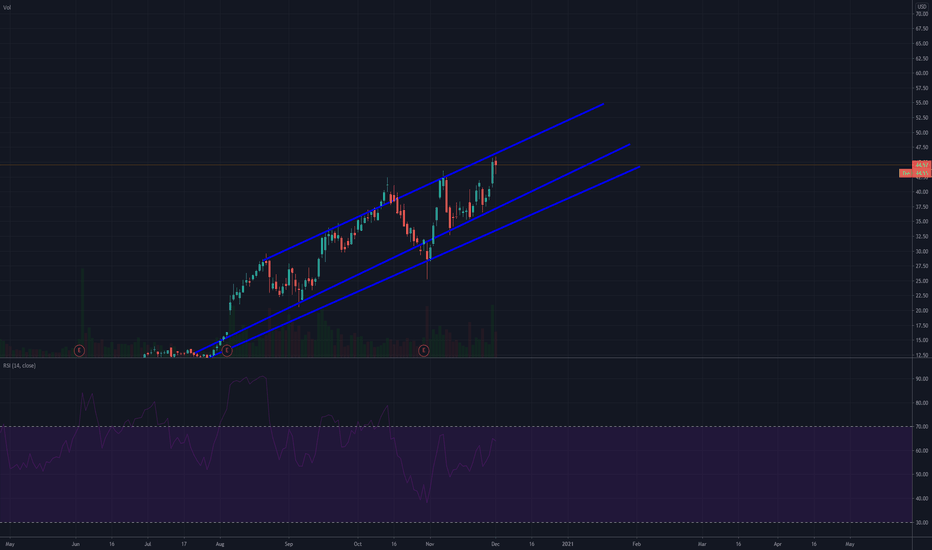Viewport: 932px width, 550px height.
Task: Click the 2021 label on time axis
Action: [568, 544]
